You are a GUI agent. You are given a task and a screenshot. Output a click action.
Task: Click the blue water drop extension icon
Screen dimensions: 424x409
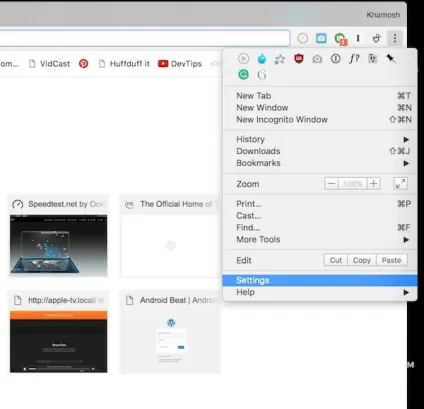click(x=262, y=59)
